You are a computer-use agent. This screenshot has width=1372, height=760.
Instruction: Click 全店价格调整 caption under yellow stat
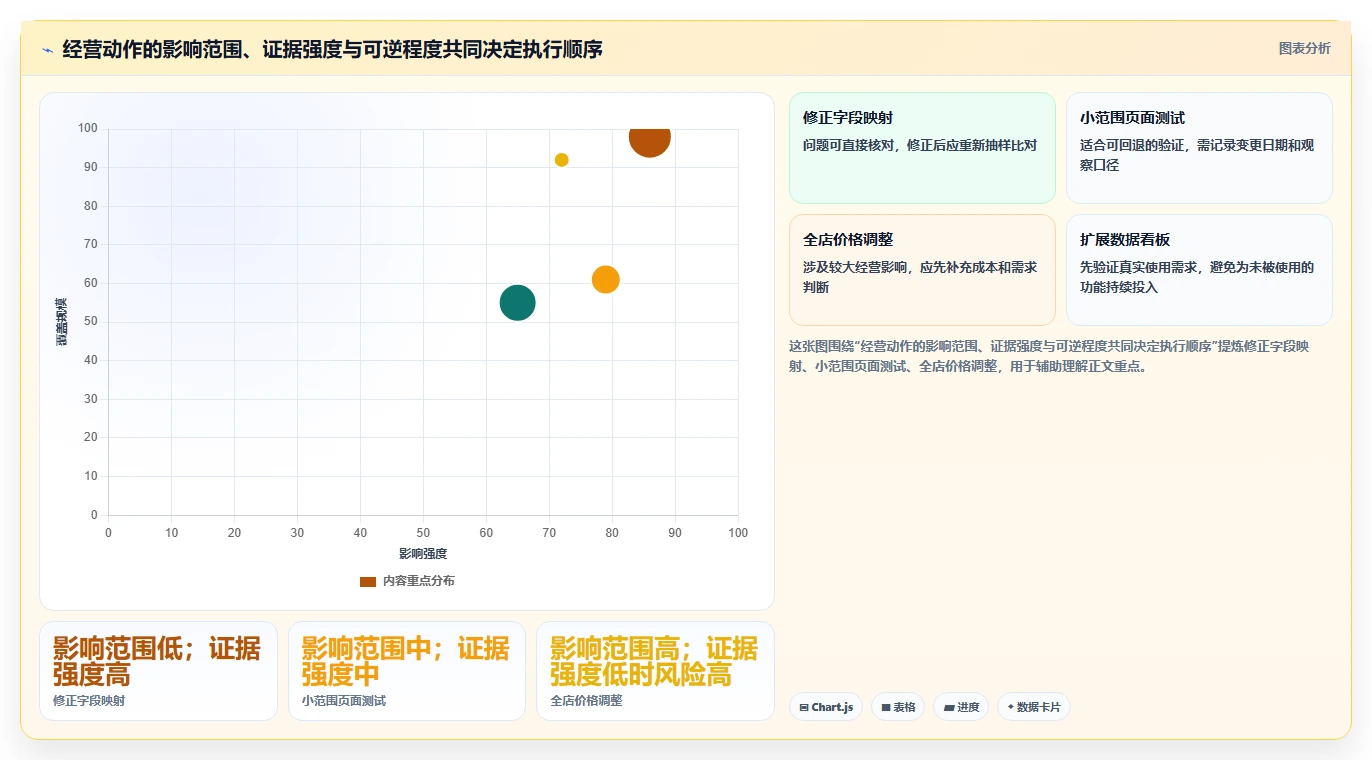click(586, 701)
